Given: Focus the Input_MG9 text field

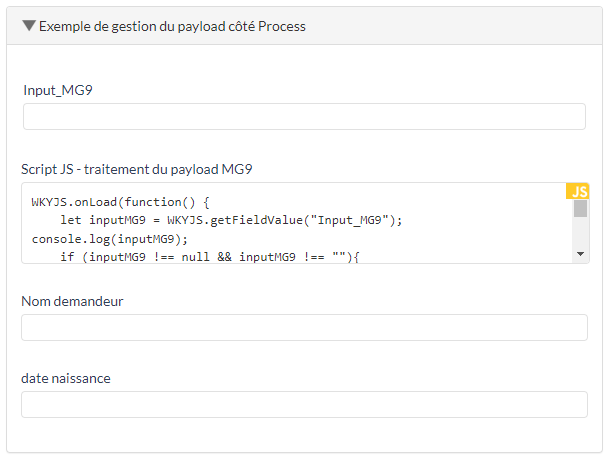Looking at the screenshot, I should tap(304, 117).
